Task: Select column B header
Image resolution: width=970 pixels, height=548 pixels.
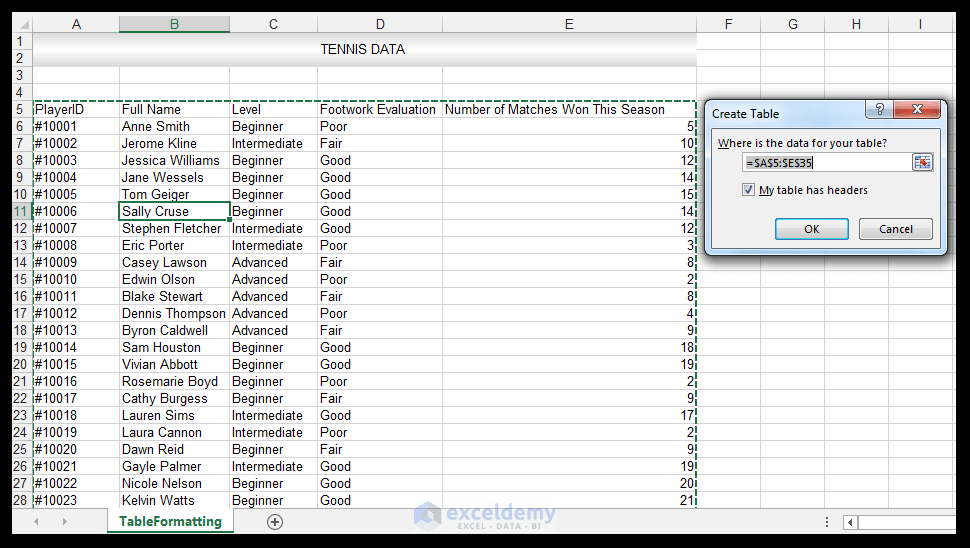Action: click(174, 24)
